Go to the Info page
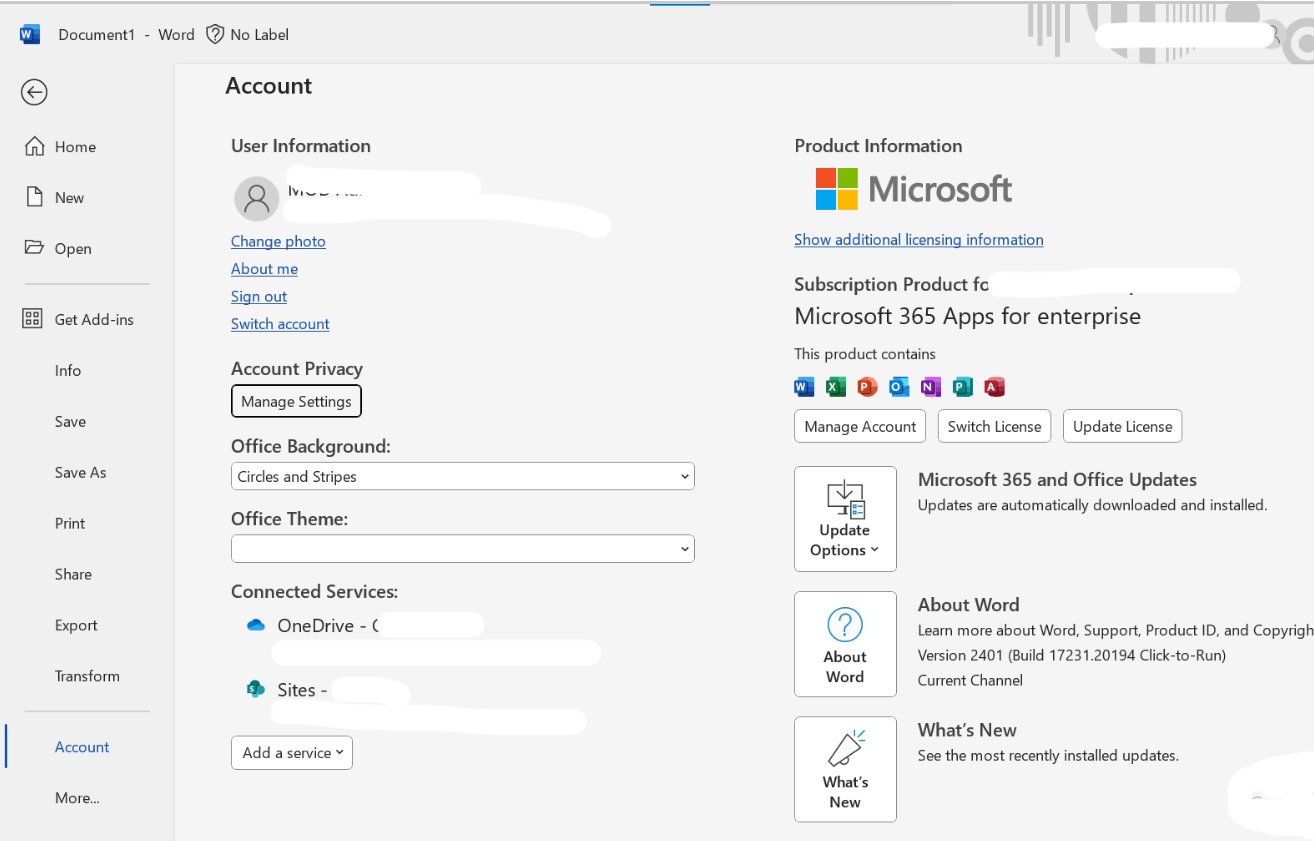Viewport: 1314px width, 841px height. (x=68, y=371)
